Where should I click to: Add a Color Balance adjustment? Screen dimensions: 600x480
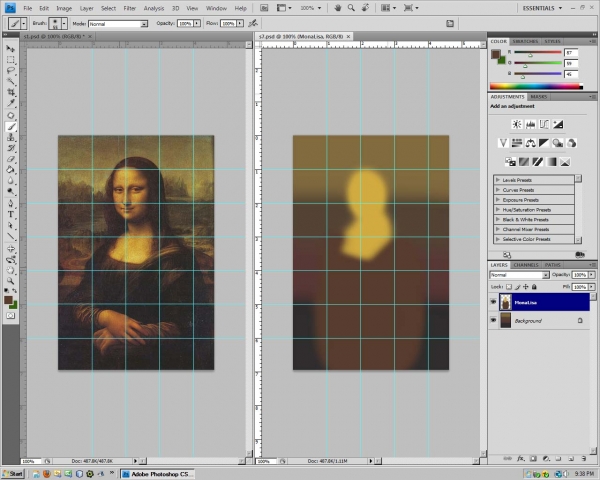[x=530, y=143]
